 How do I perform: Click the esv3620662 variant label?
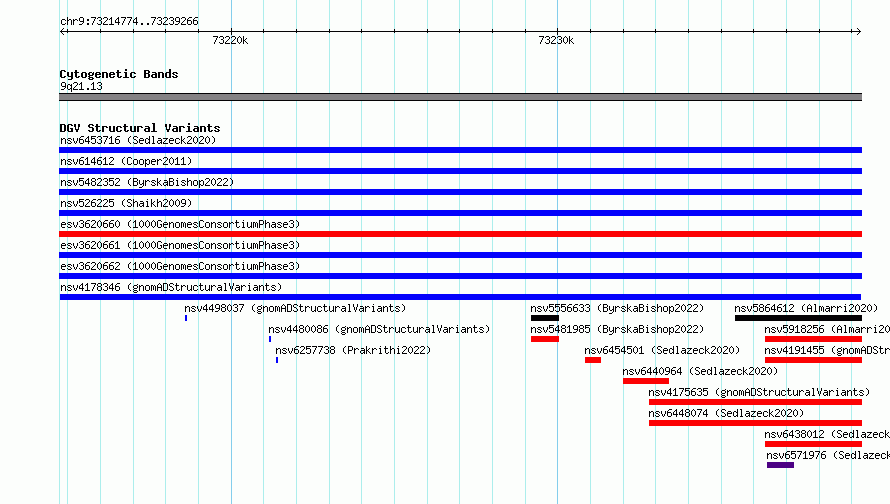(x=180, y=266)
